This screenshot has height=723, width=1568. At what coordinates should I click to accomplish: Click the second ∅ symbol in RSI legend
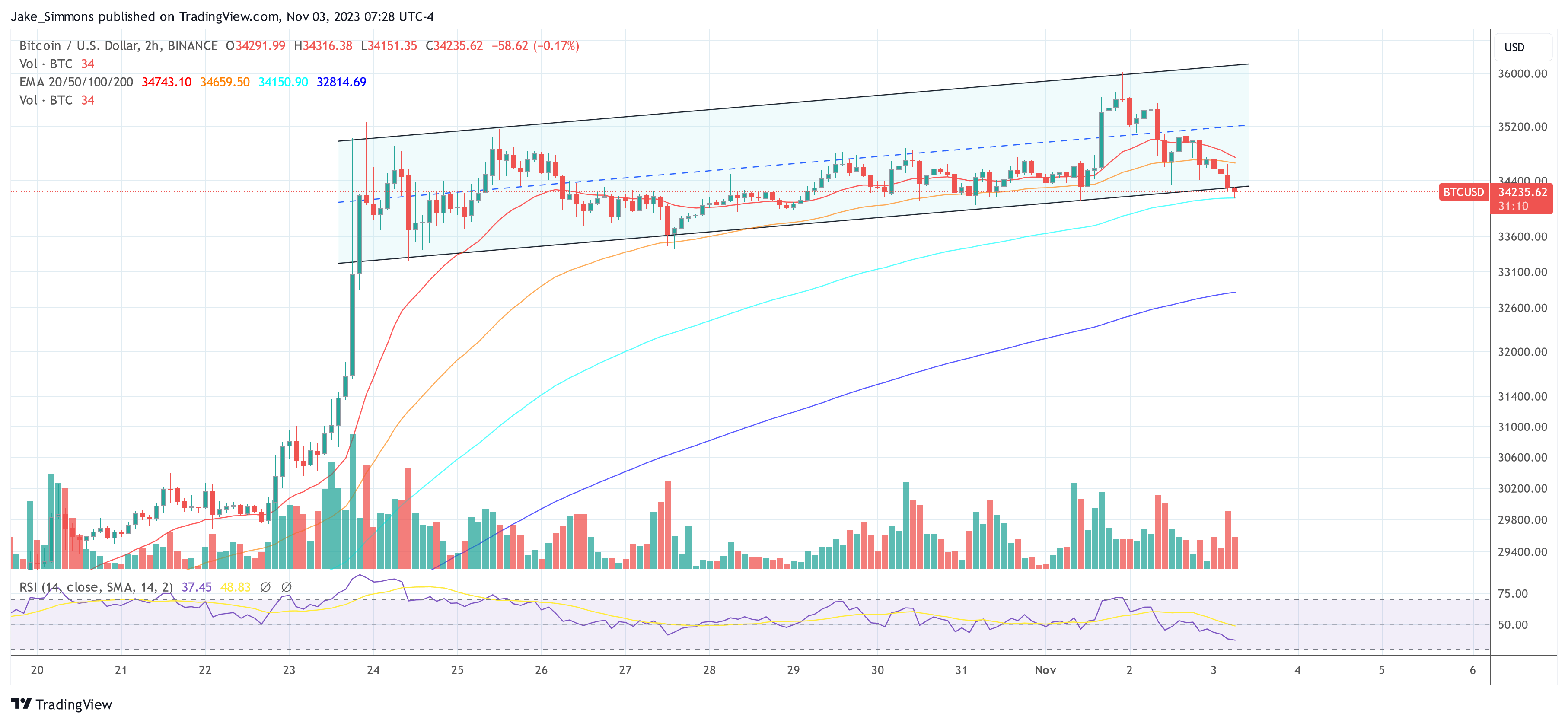pyautogui.click(x=286, y=587)
